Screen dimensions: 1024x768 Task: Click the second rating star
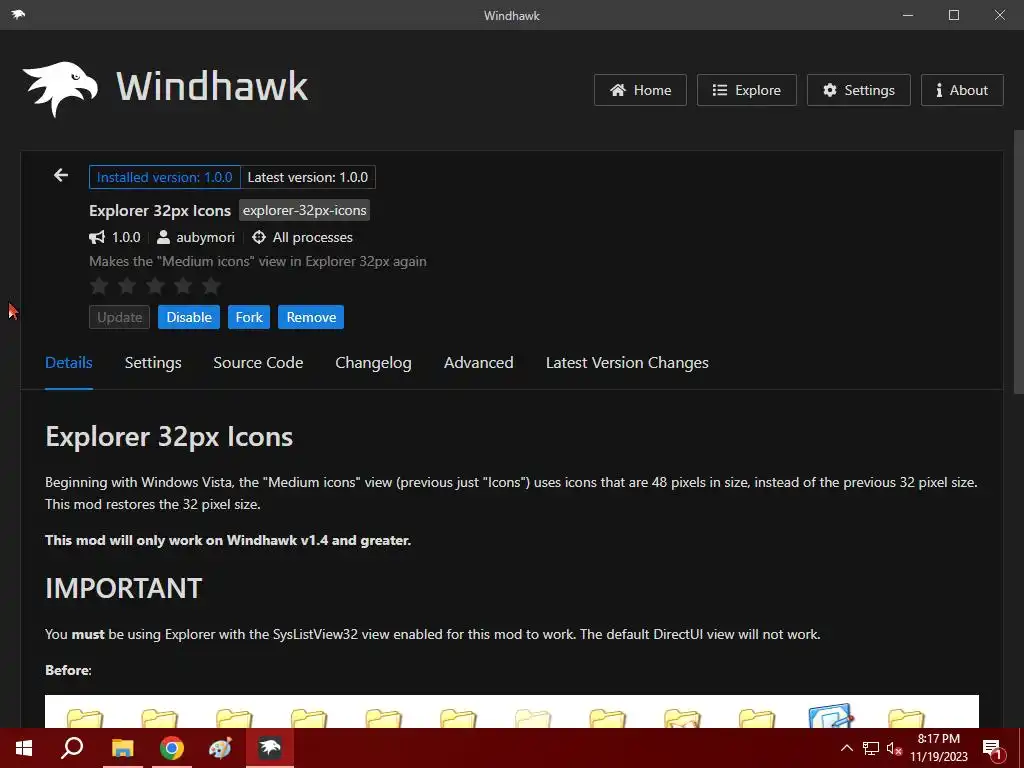click(127, 285)
